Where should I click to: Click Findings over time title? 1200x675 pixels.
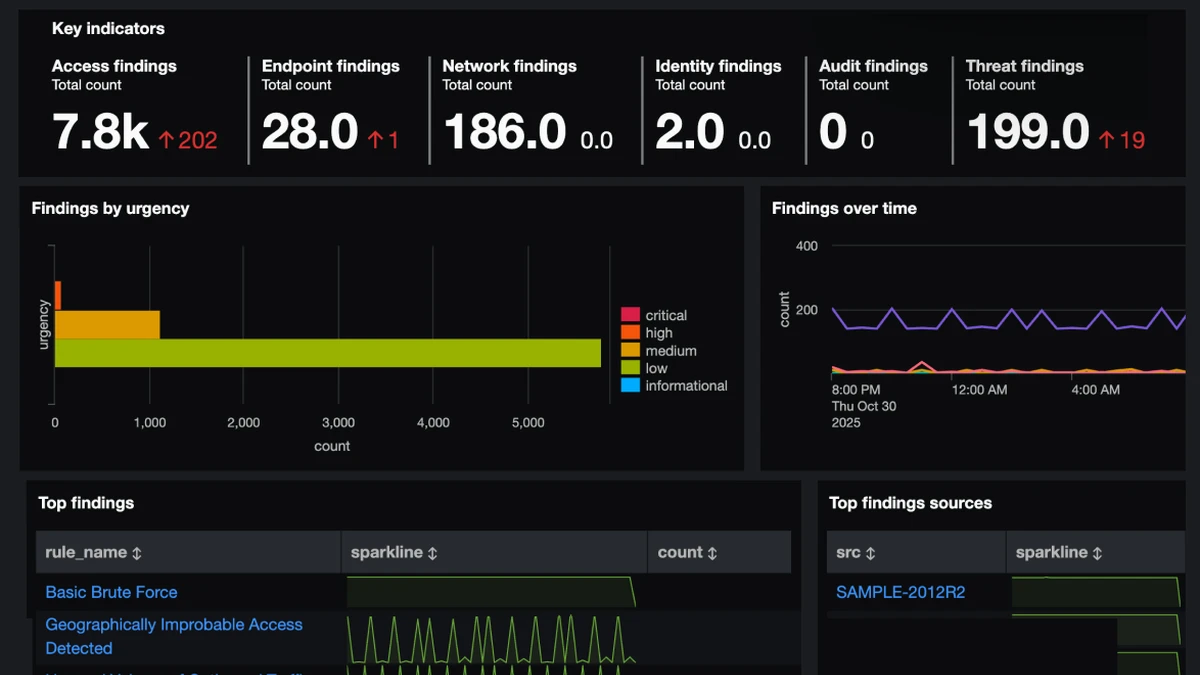[x=844, y=209]
